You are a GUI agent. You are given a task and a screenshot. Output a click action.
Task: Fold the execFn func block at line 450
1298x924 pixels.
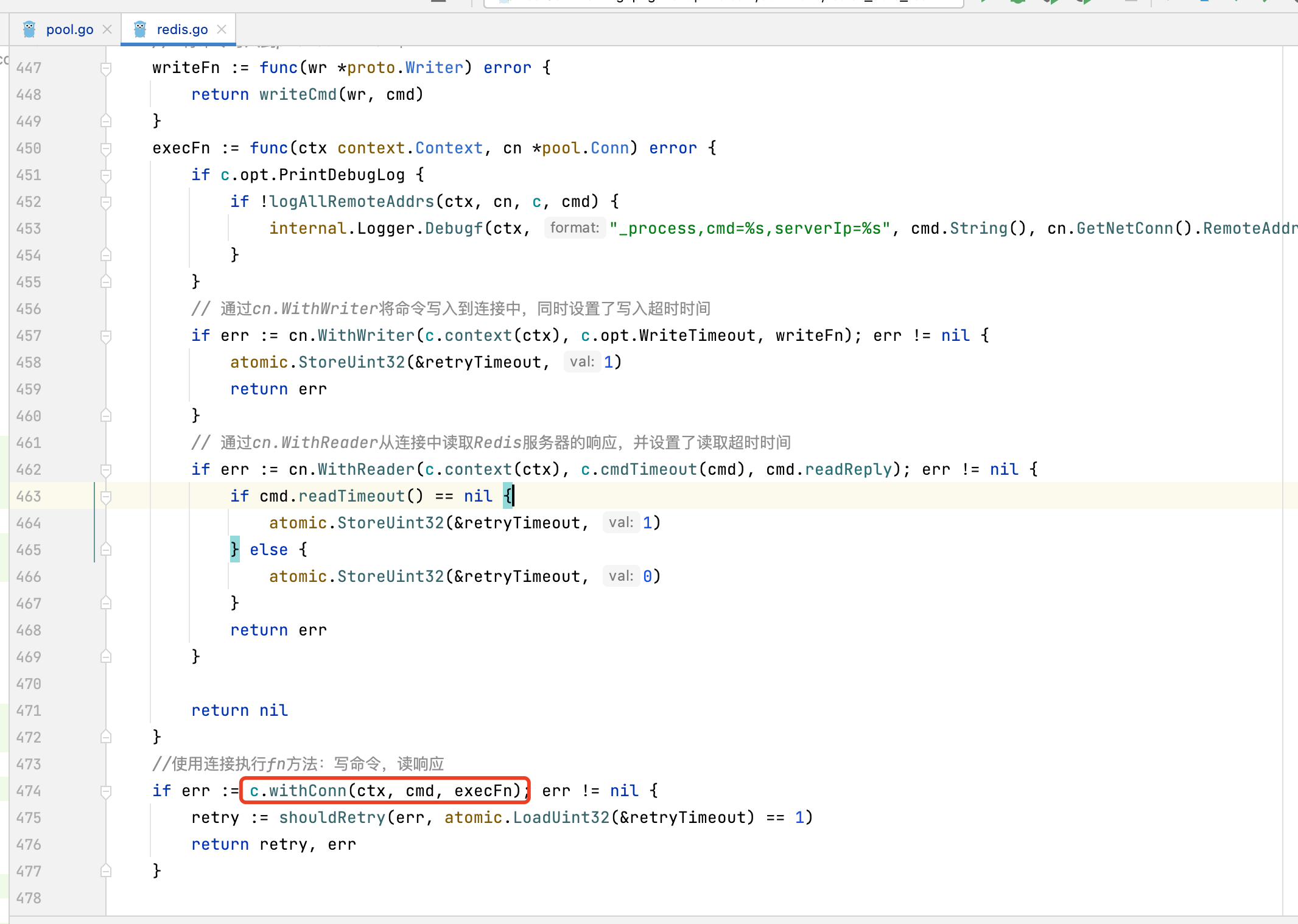pos(106,149)
